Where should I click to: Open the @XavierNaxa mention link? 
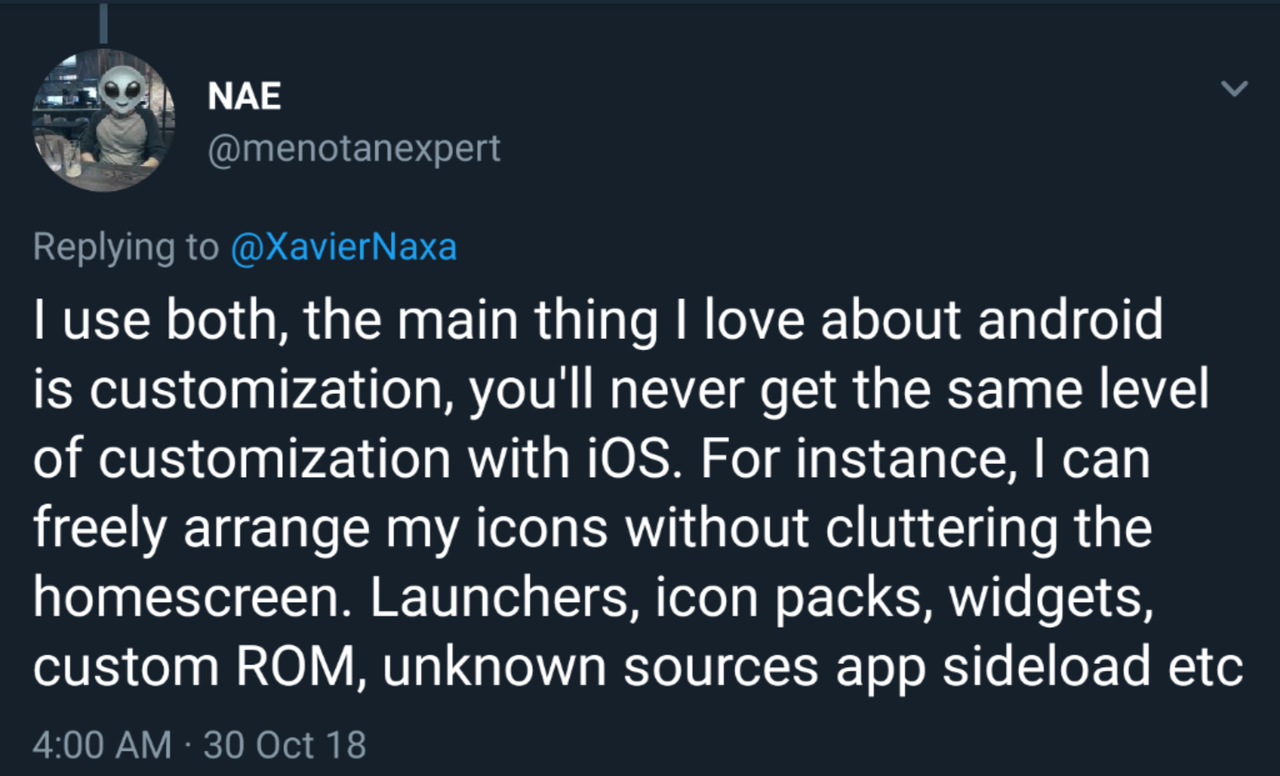coord(343,246)
